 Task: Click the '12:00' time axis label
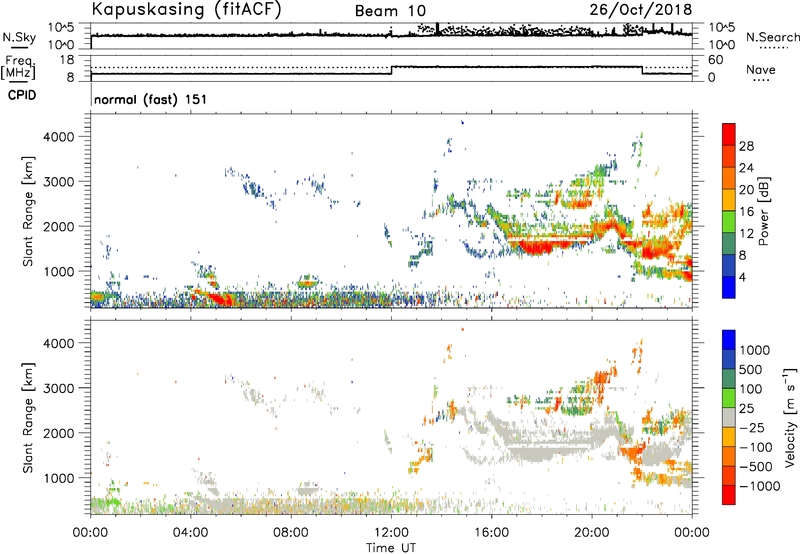pos(391,533)
